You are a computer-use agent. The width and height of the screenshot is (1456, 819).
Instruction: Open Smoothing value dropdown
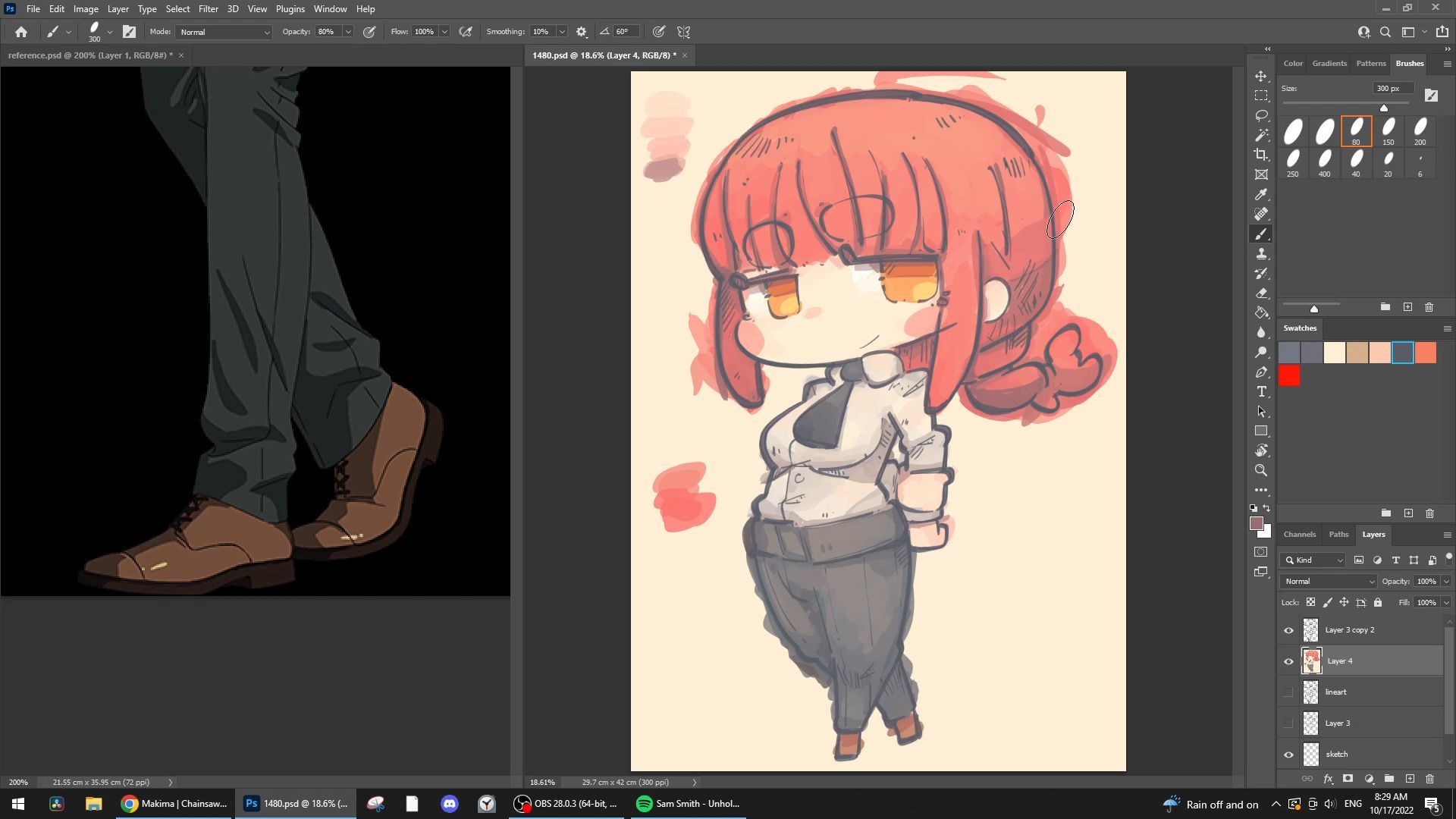(x=562, y=32)
